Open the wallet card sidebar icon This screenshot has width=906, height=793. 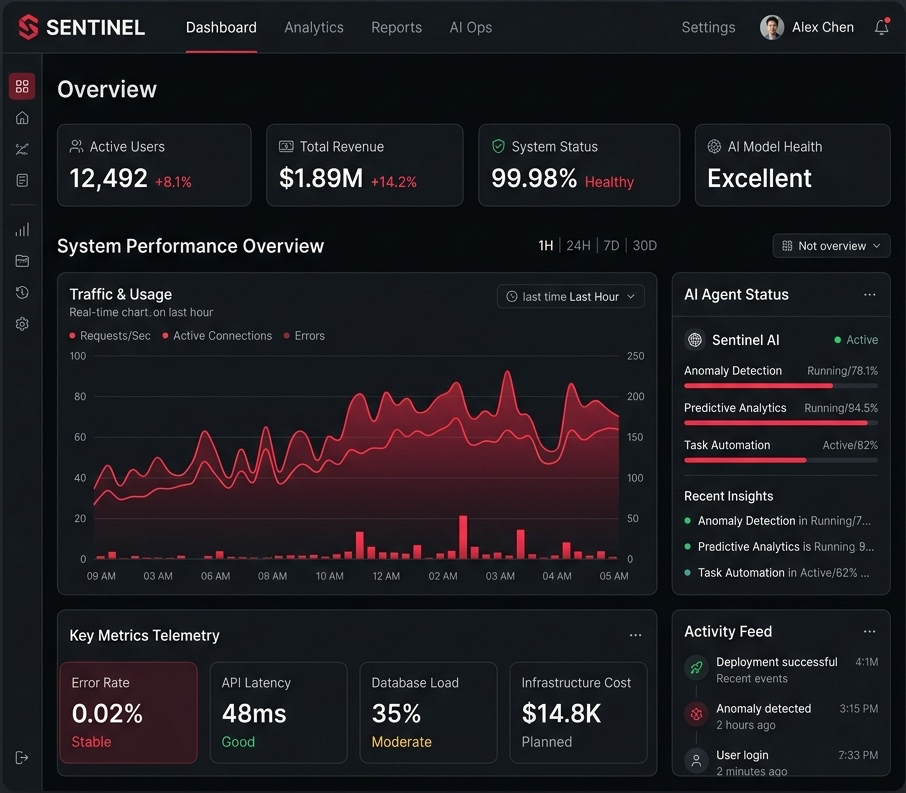pos(22,261)
